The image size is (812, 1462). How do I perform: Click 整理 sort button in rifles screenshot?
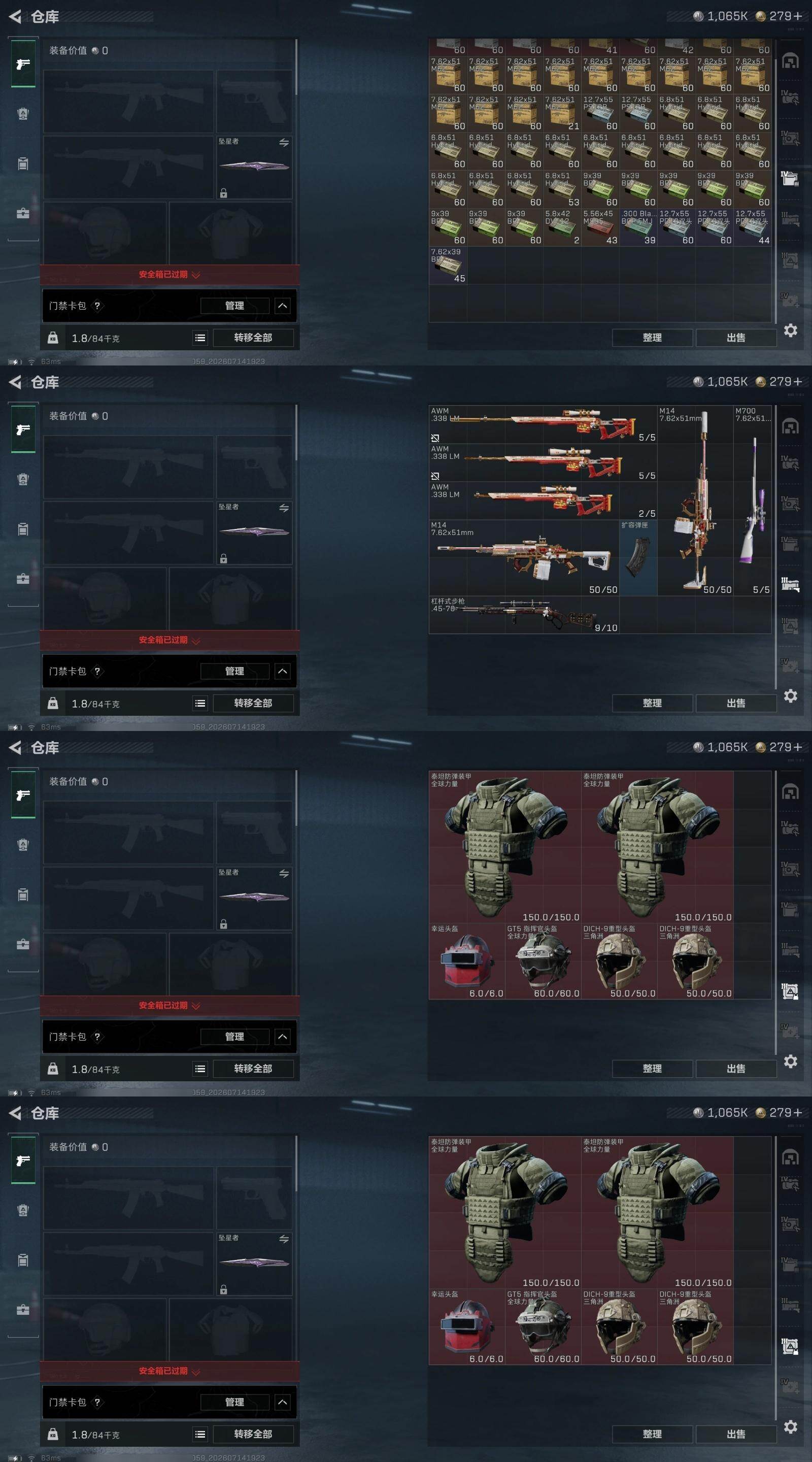[652, 703]
